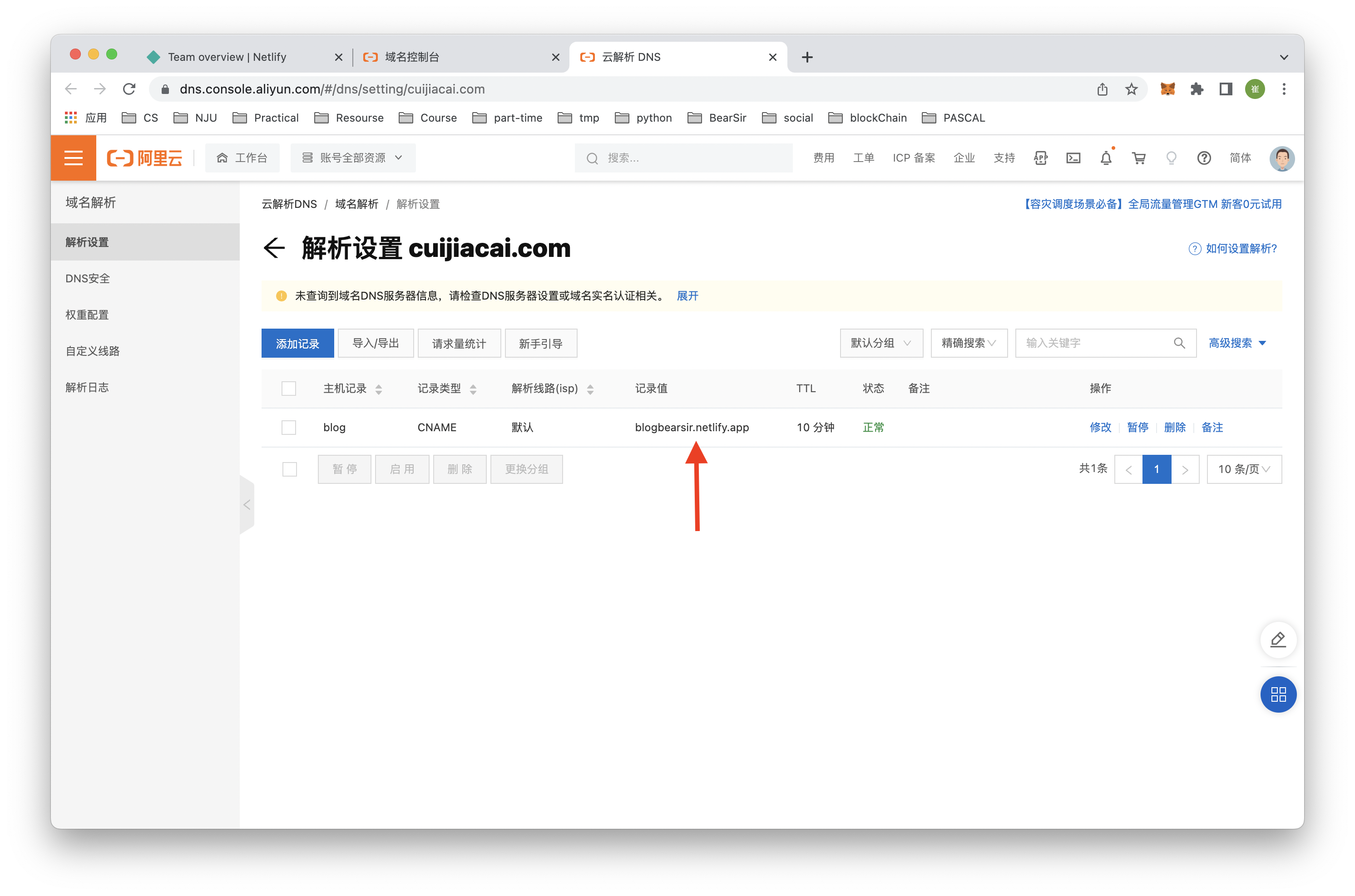
Task: Click the help question-mark icon
Action: click(1204, 158)
